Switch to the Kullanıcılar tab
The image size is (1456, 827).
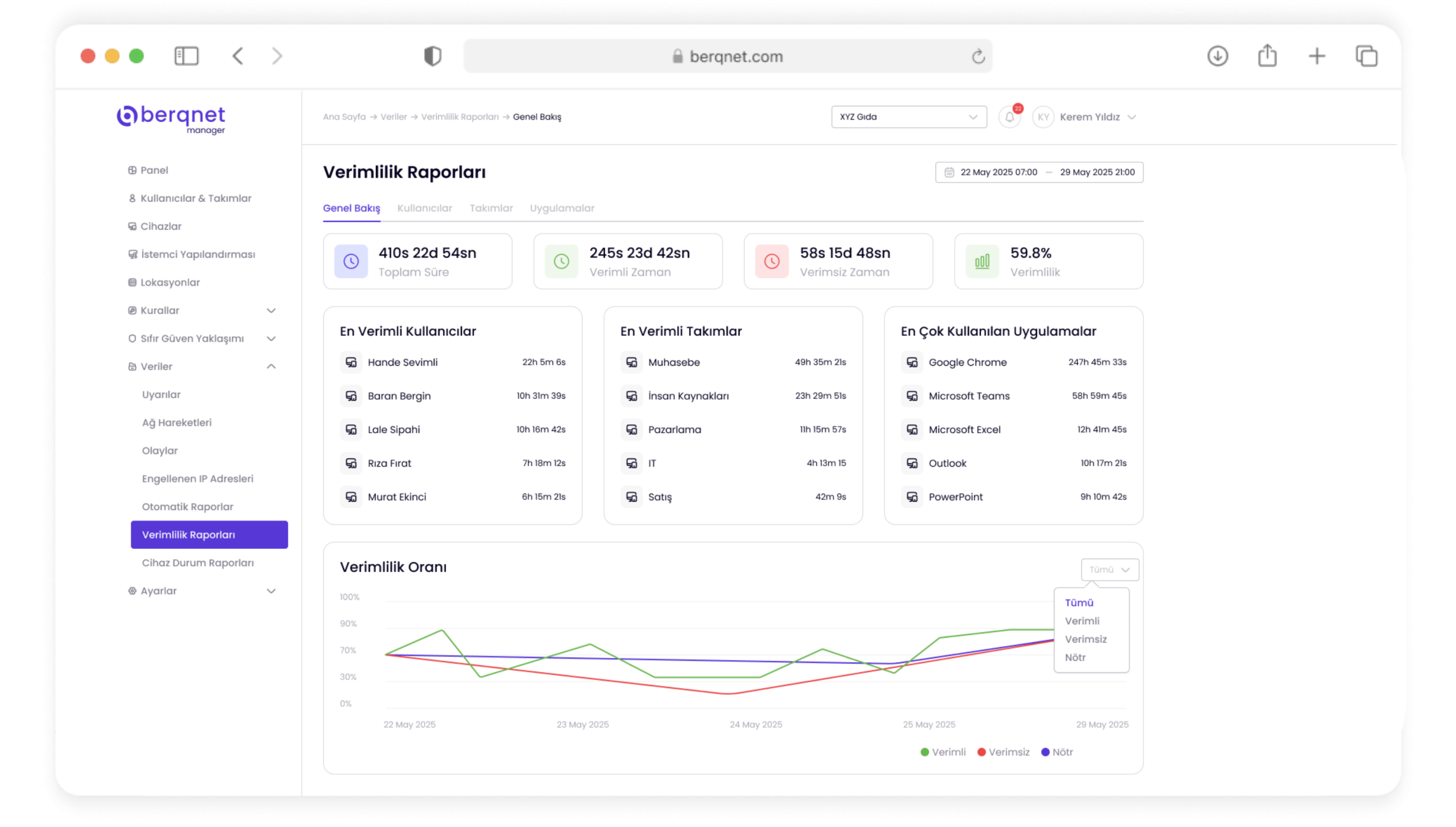424,208
